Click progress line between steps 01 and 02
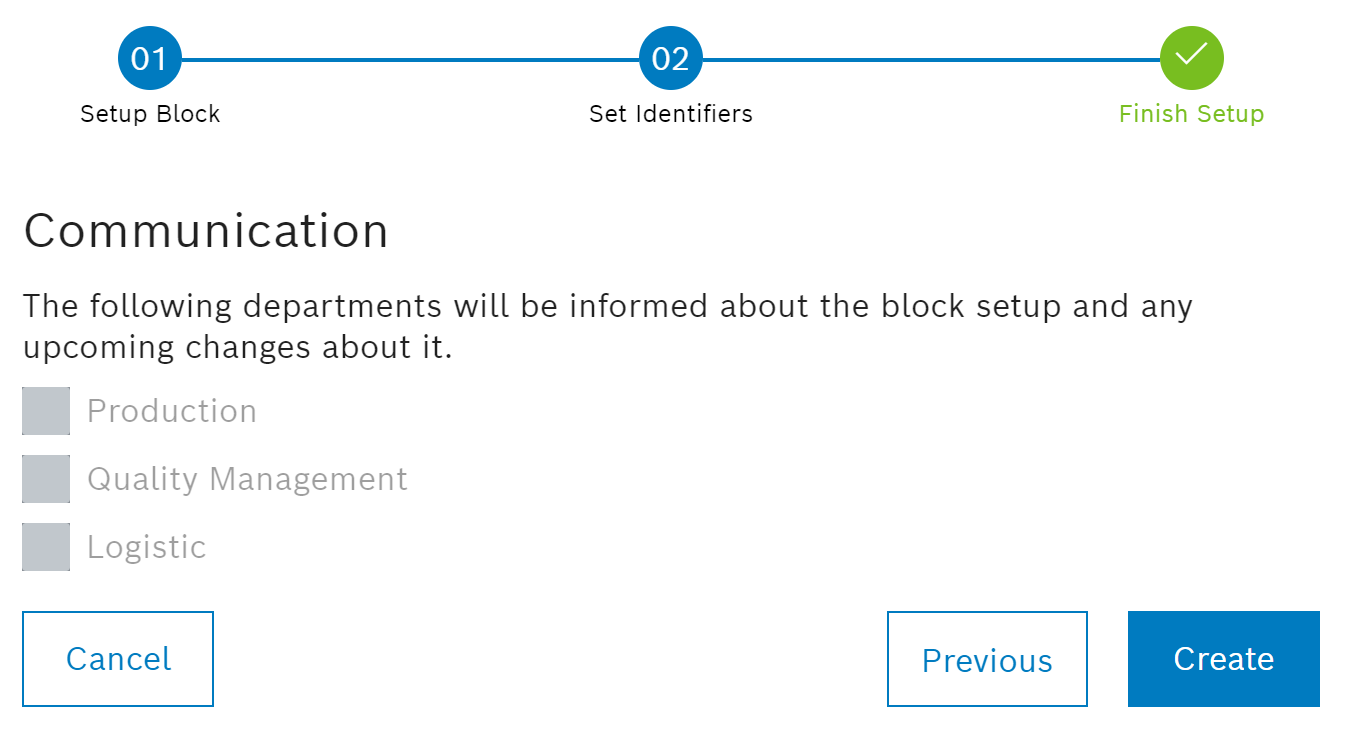 pos(410,59)
